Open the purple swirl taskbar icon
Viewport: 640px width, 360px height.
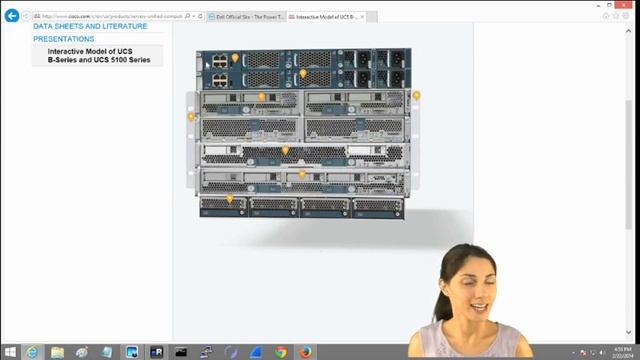[x=231, y=352]
